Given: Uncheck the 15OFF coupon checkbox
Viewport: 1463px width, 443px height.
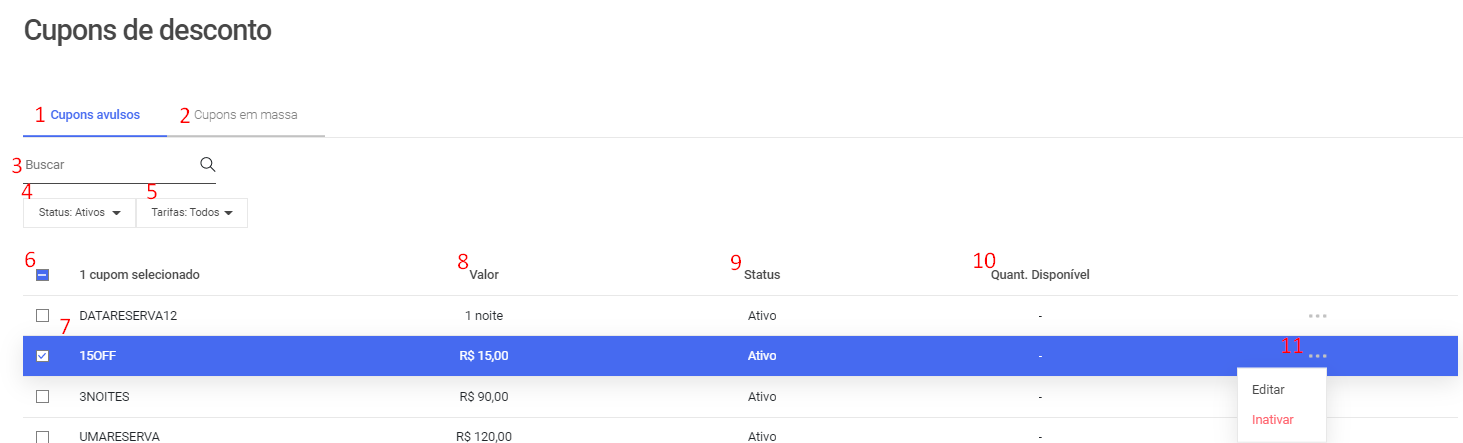Looking at the screenshot, I should [x=42, y=355].
